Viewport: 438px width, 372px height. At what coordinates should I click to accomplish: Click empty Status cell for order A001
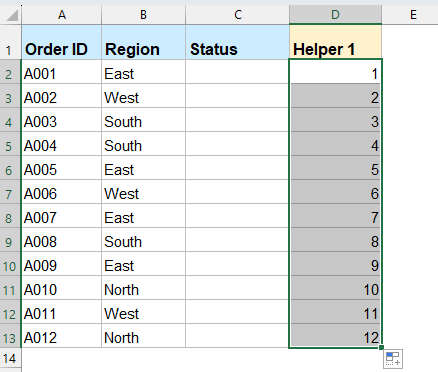click(x=237, y=72)
